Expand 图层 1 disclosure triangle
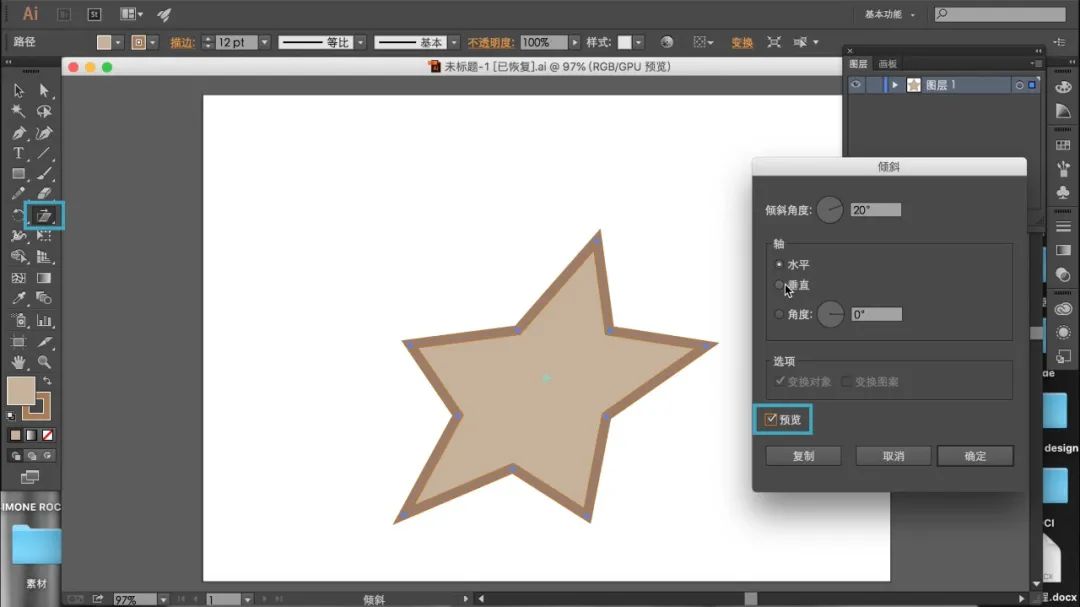 point(895,85)
